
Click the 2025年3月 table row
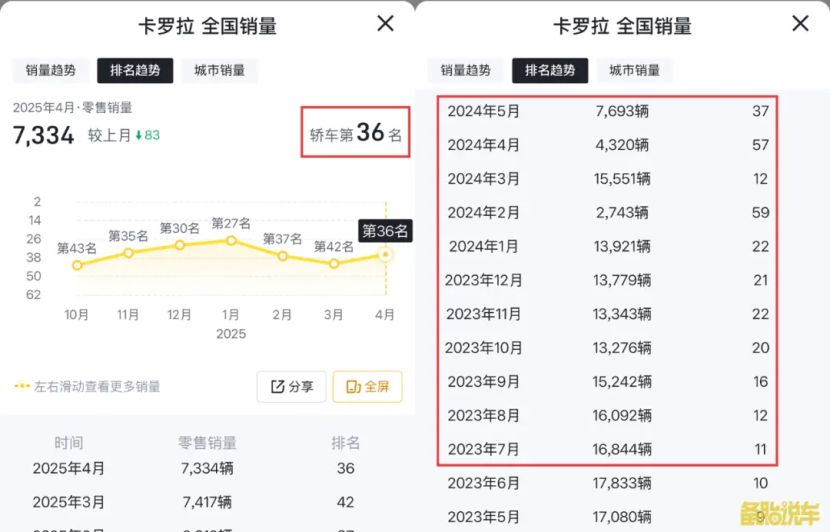point(208,502)
